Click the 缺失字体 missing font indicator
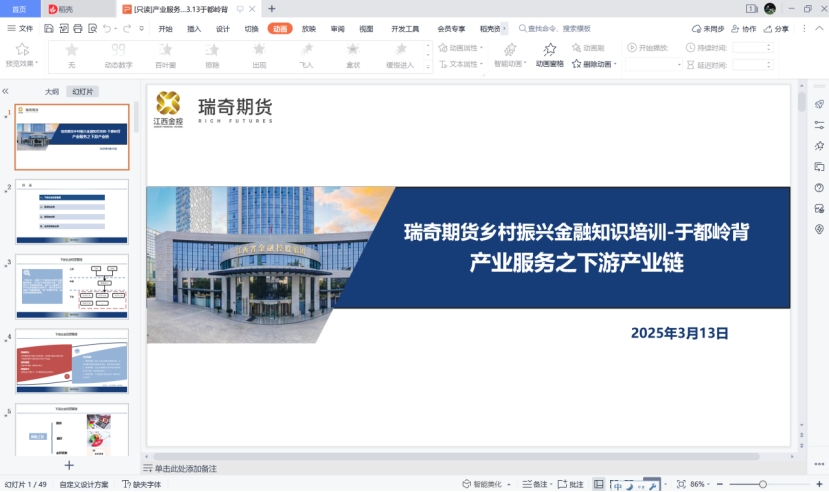The width and height of the screenshot is (829, 492). click(141, 484)
